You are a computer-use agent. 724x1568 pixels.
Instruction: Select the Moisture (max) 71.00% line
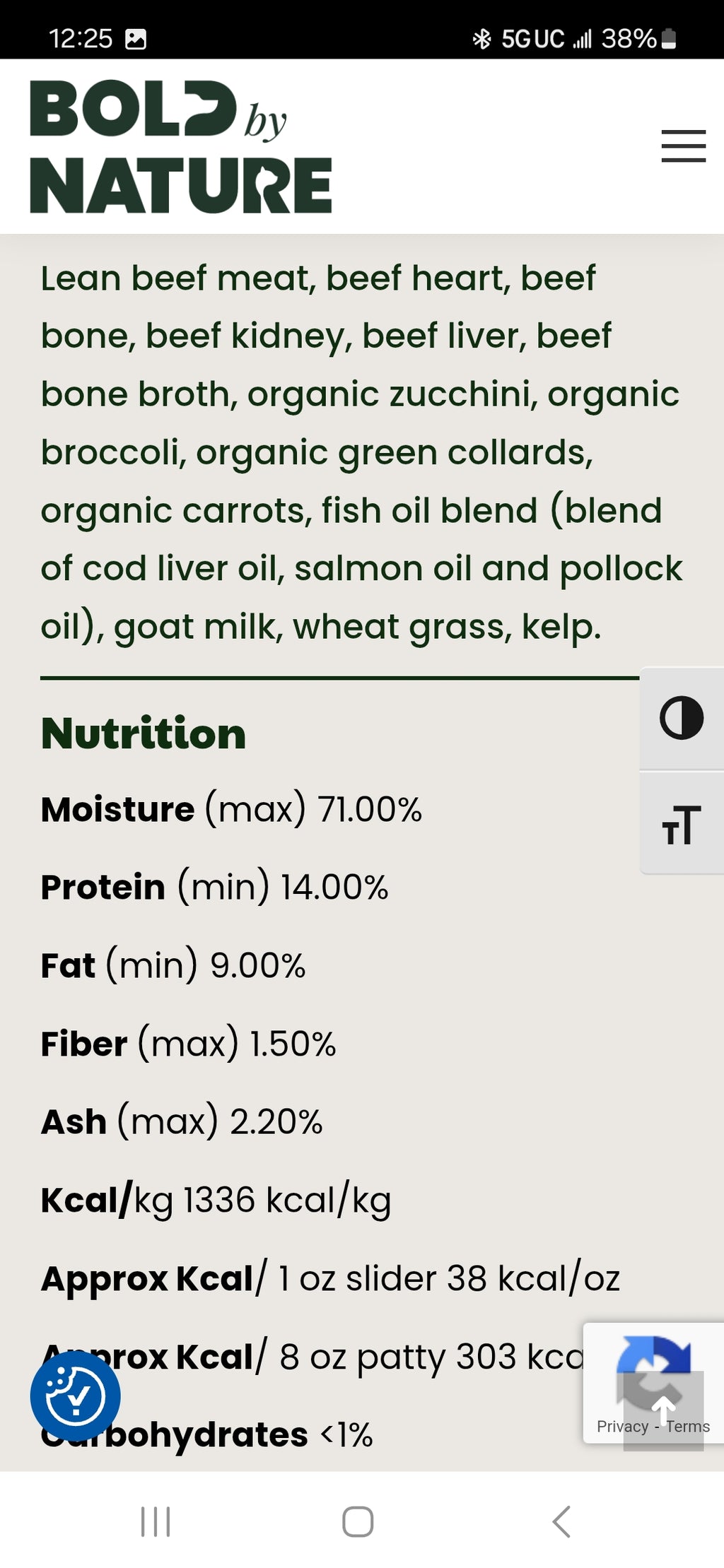click(x=231, y=810)
